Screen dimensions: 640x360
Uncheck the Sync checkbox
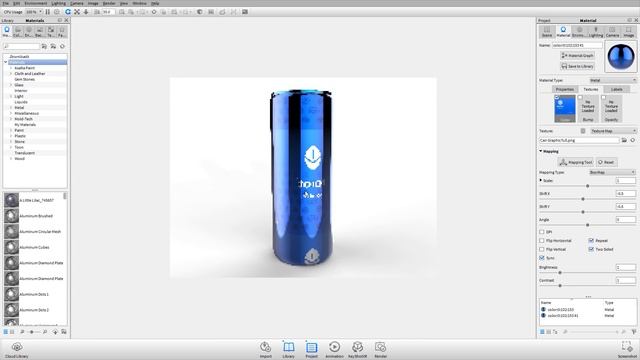click(x=542, y=258)
